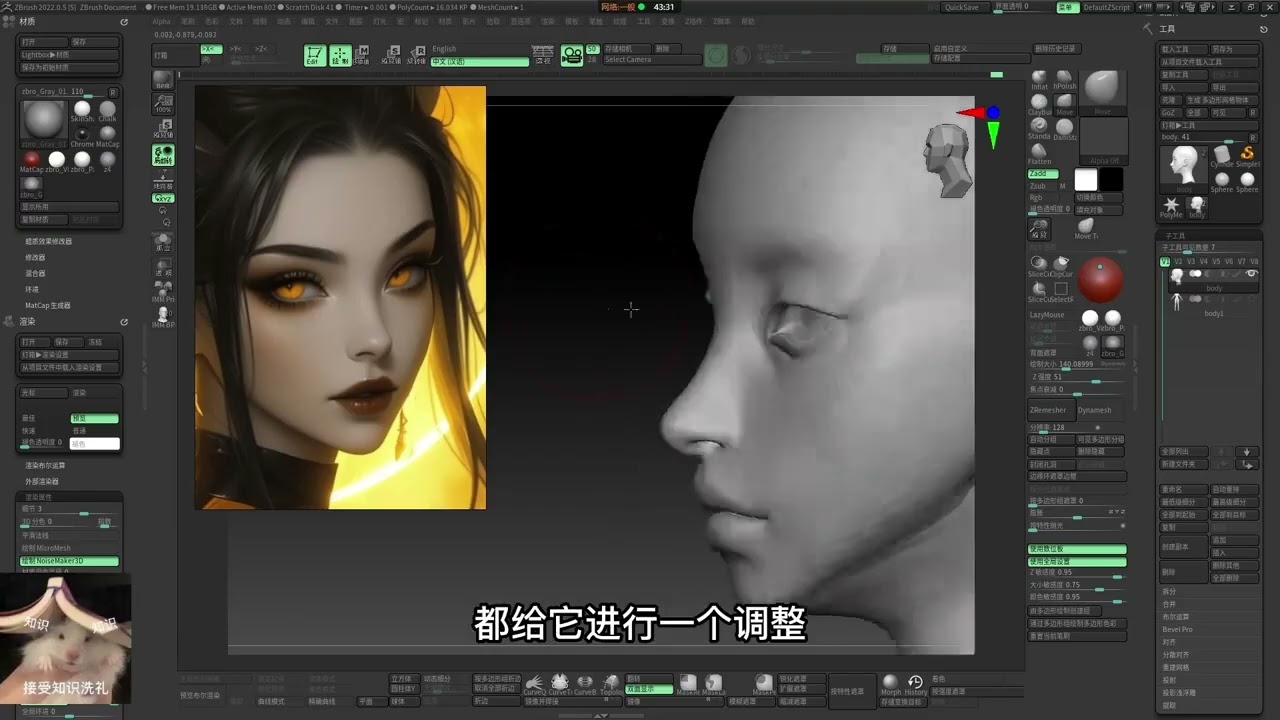The image size is (1280, 720).
Task: Toggle Zadd mode
Action: coord(1043,174)
